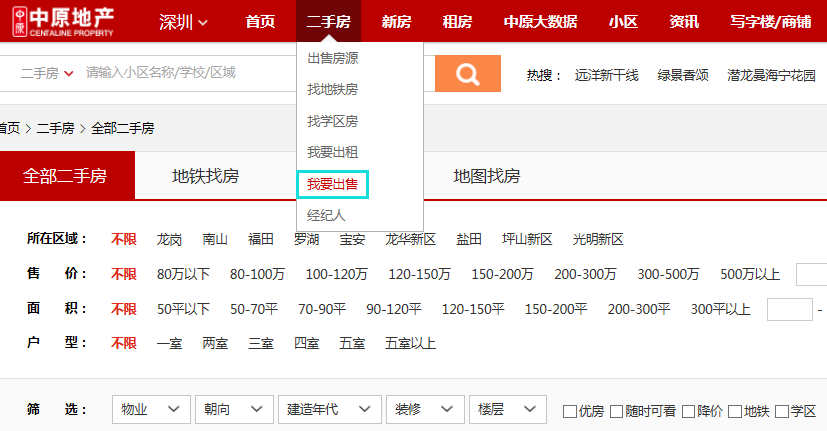
Task: Filter by 南山 district
Action: [215, 240]
